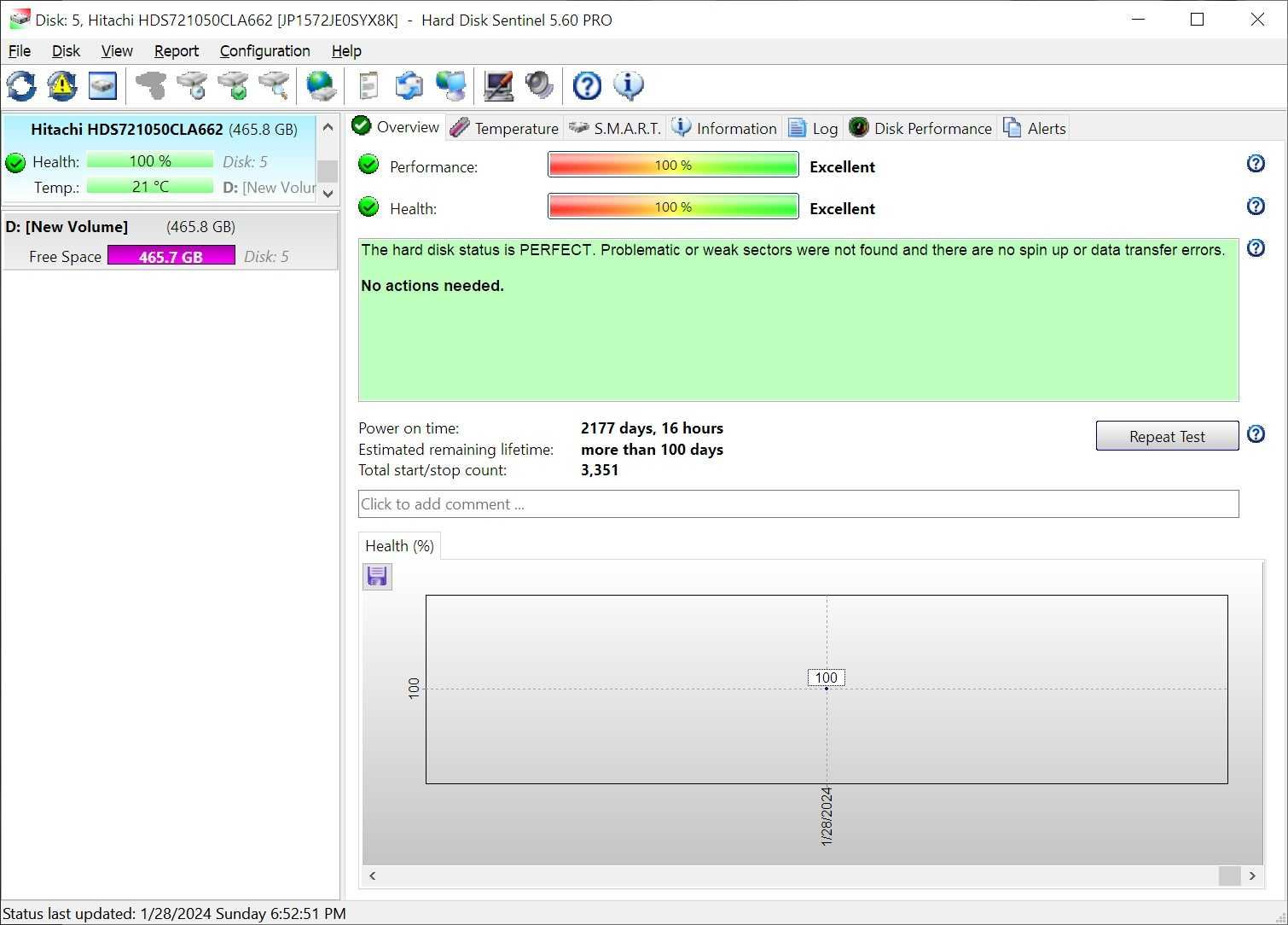The image size is (1288, 925).
Task: Click the blue question mark toolbar icon
Action: click(x=587, y=85)
